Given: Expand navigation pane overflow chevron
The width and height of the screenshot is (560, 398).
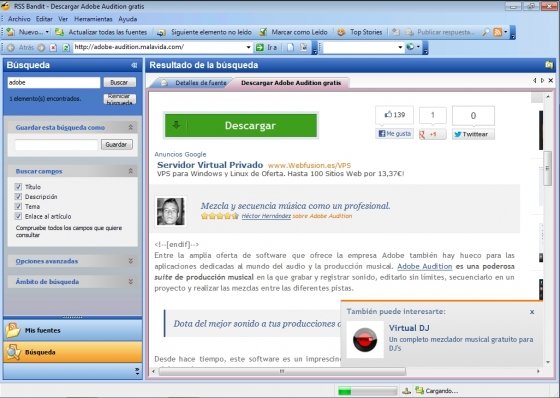Looking at the screenshot, I should point(137,372).
